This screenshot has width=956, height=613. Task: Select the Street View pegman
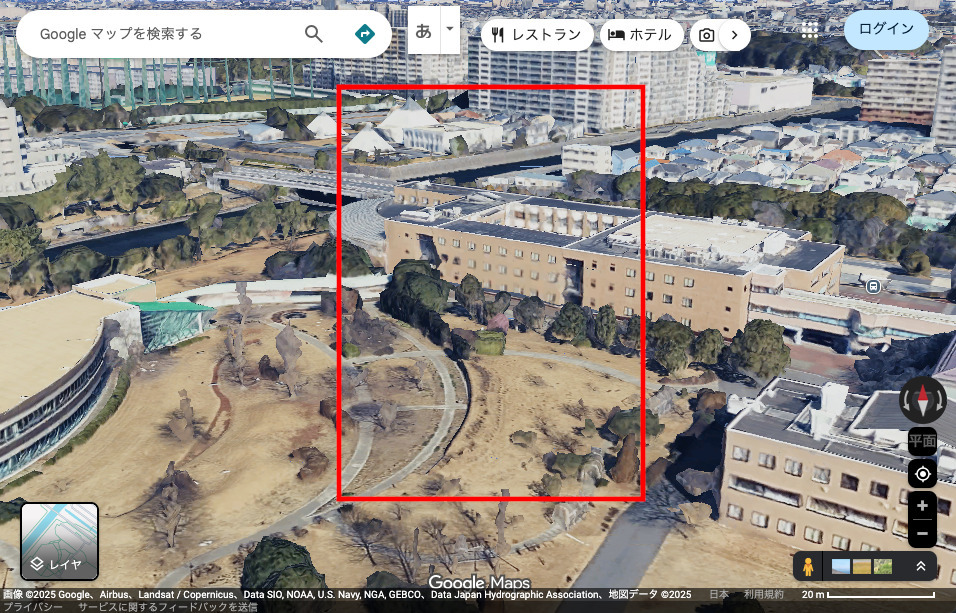(808, 567)
